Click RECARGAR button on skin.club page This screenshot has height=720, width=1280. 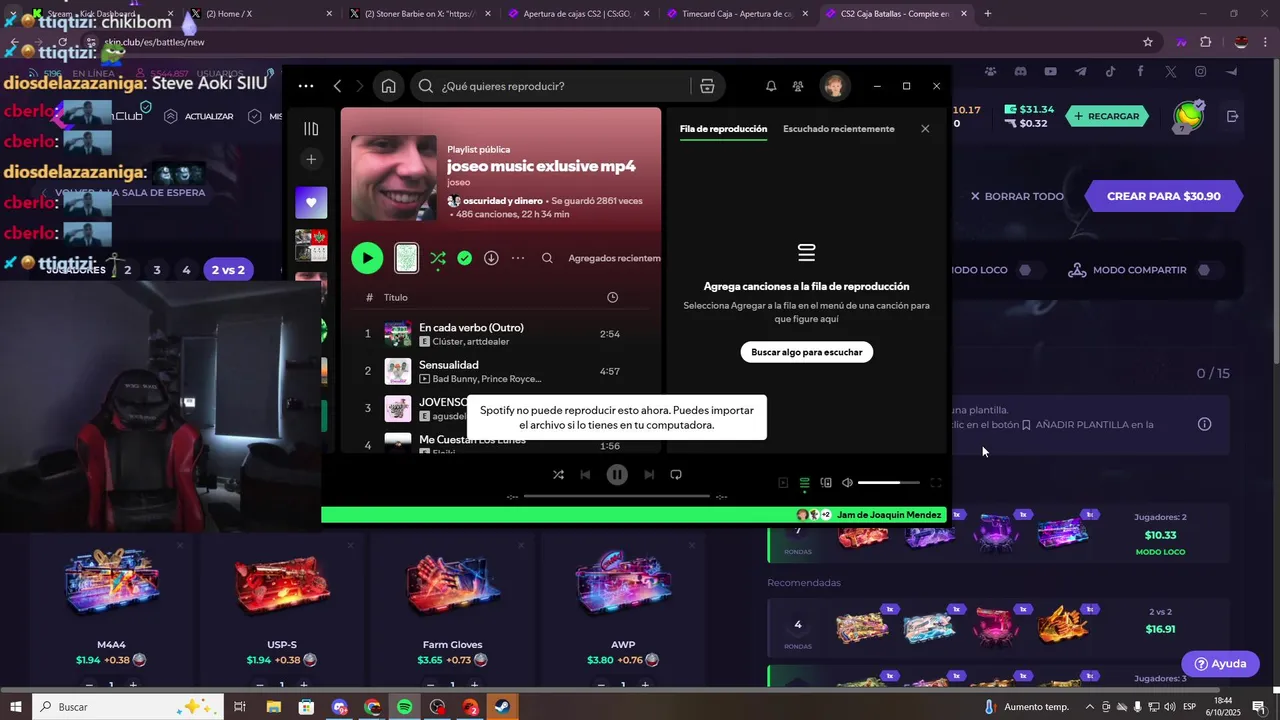(x=1106, y=116)
